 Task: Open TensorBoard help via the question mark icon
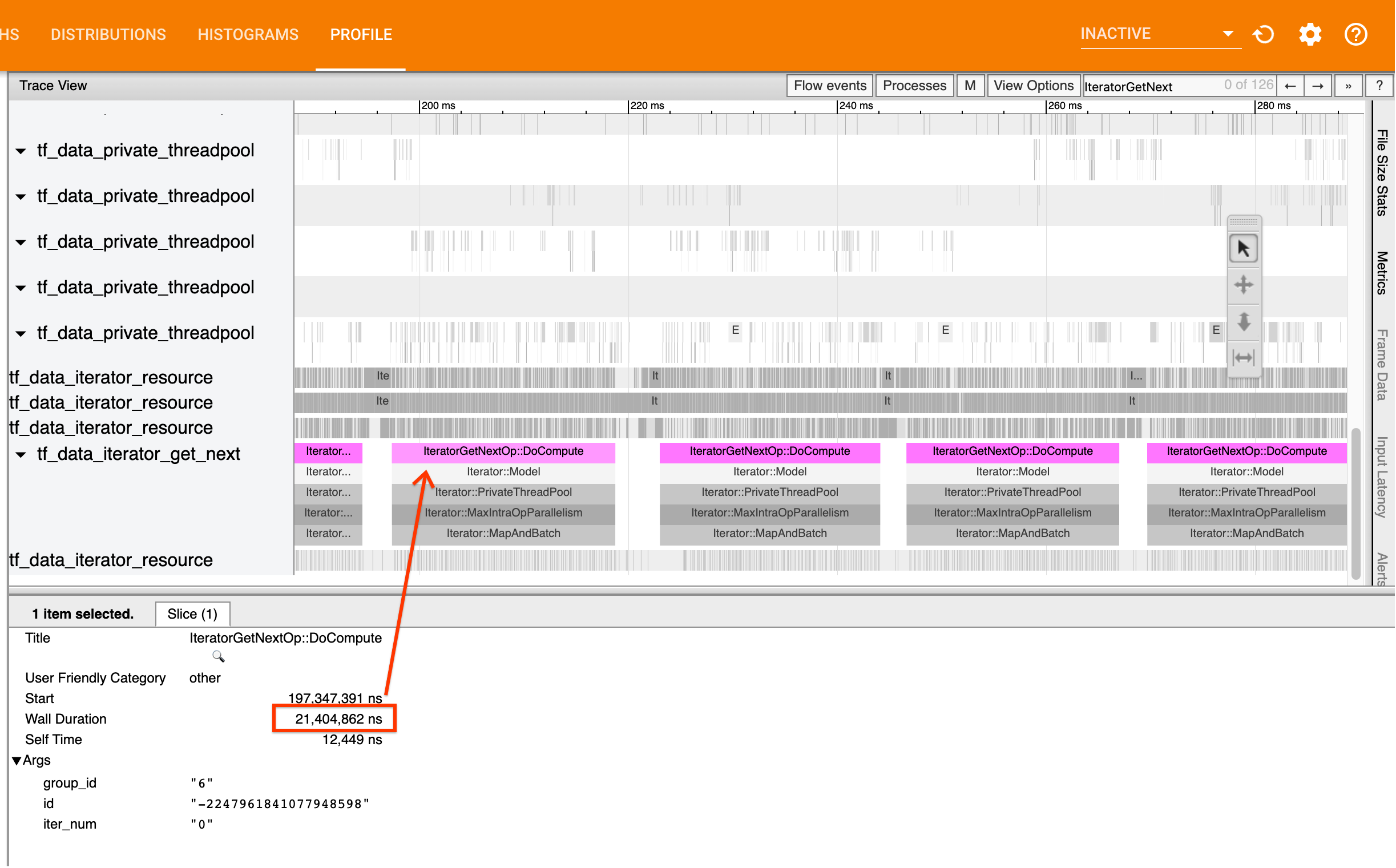(x=1356, y=34)
